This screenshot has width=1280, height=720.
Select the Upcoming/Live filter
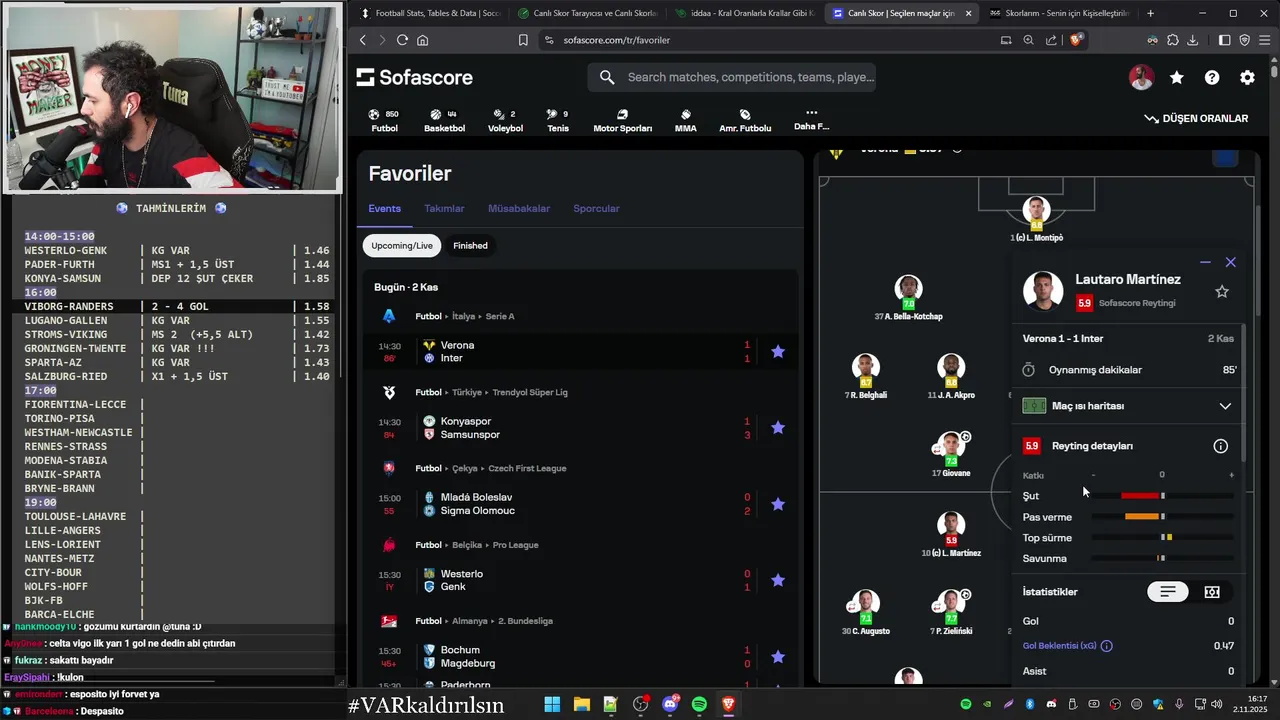click(402, 245)
